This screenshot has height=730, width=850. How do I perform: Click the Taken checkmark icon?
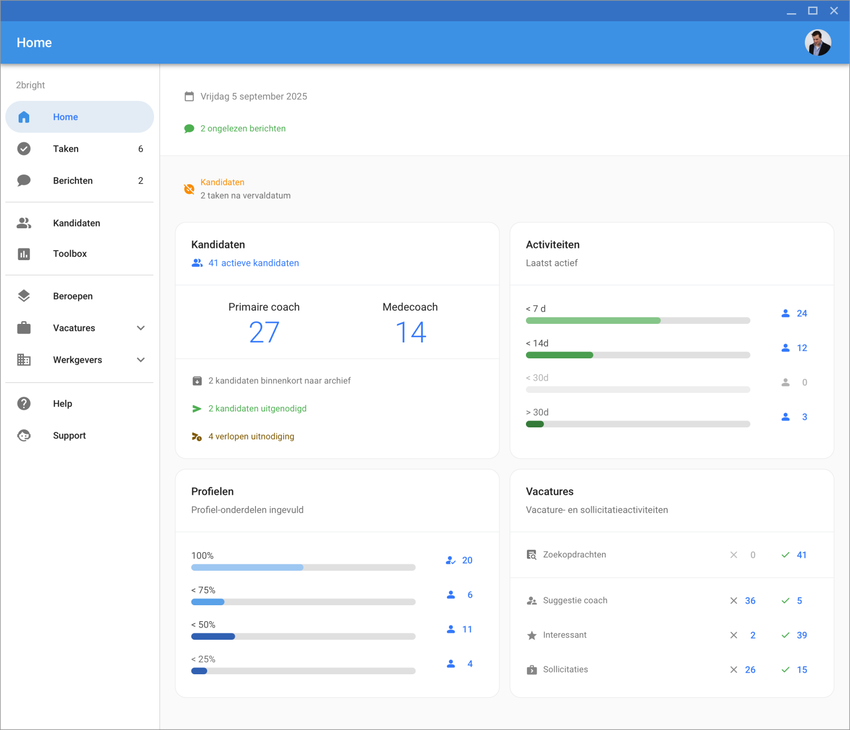coord(24,149)
